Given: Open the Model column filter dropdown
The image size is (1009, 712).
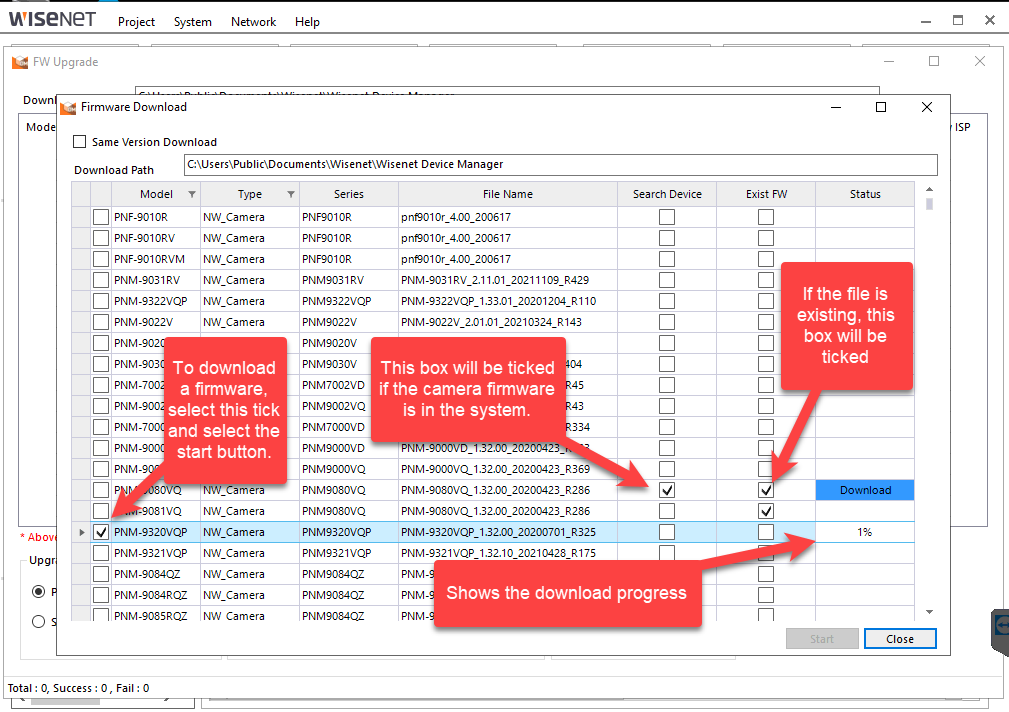Looking at the screenshot, I should [191, 194].
